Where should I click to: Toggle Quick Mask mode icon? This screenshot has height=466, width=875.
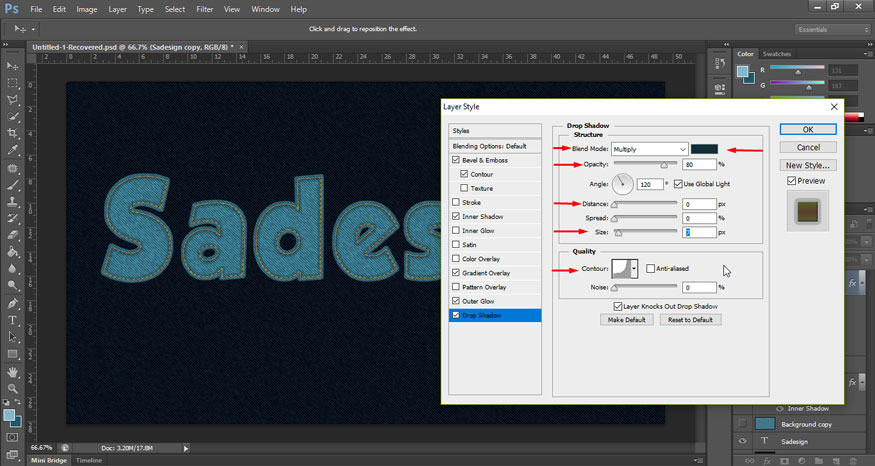point(12,438)
